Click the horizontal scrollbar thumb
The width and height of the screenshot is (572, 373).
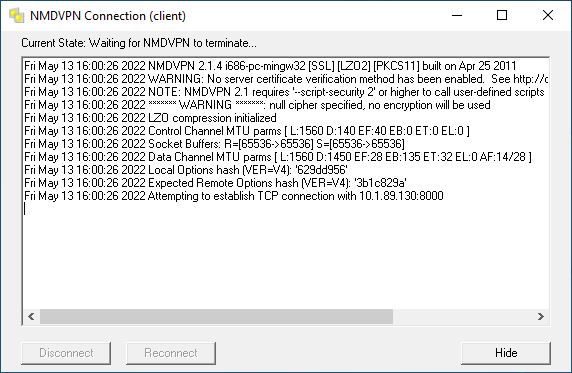[216, 316]
